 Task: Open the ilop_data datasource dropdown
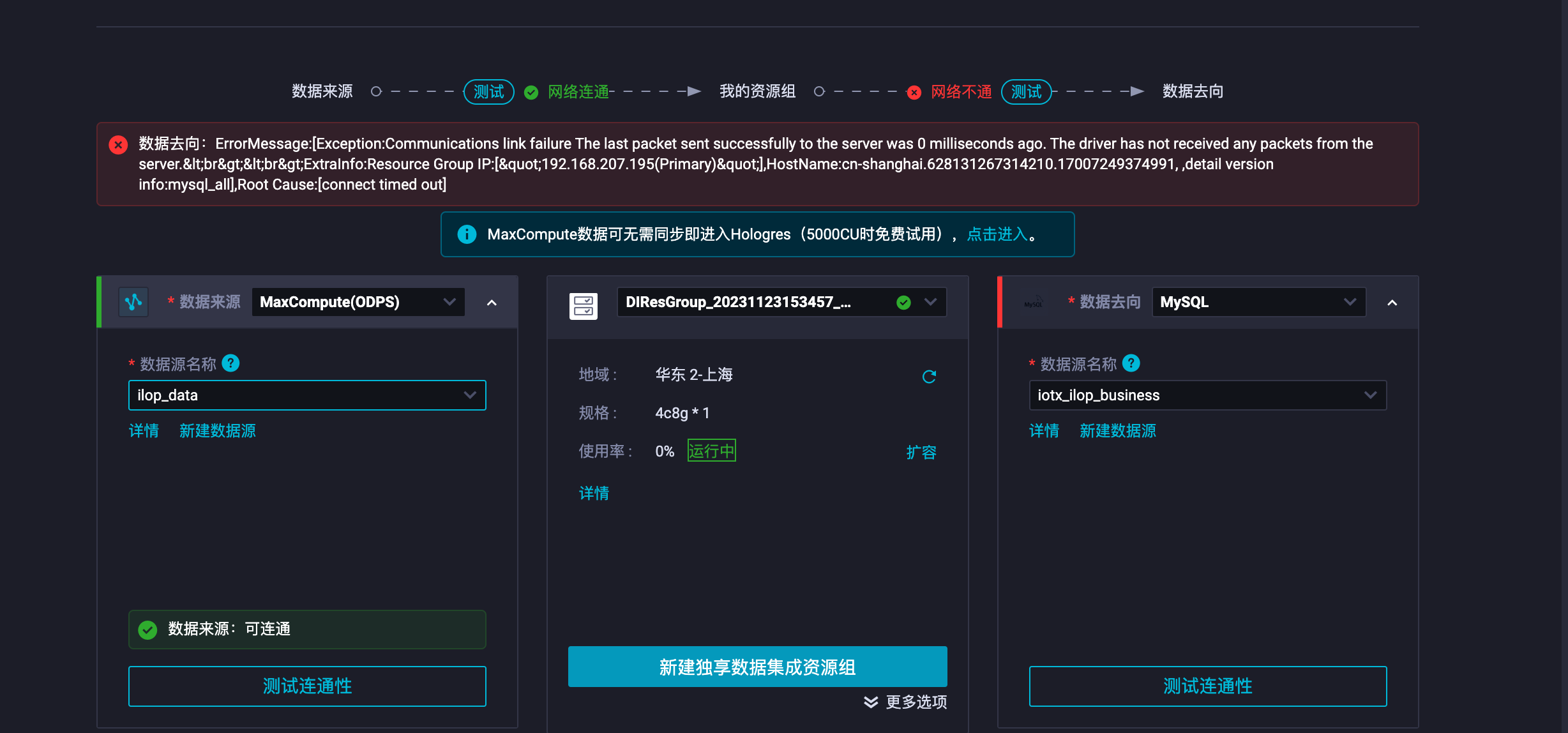[307, 395]
